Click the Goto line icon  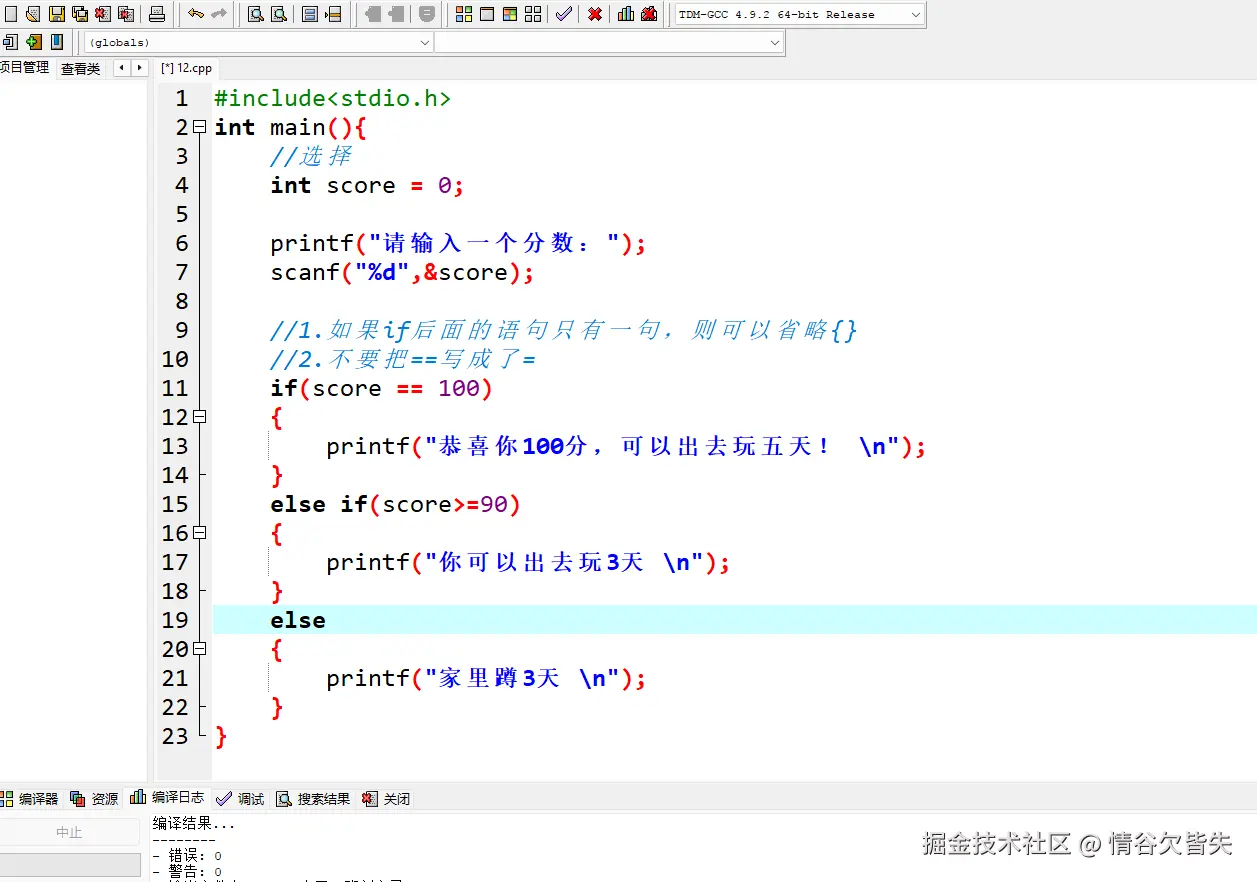[x=333, y=14]
